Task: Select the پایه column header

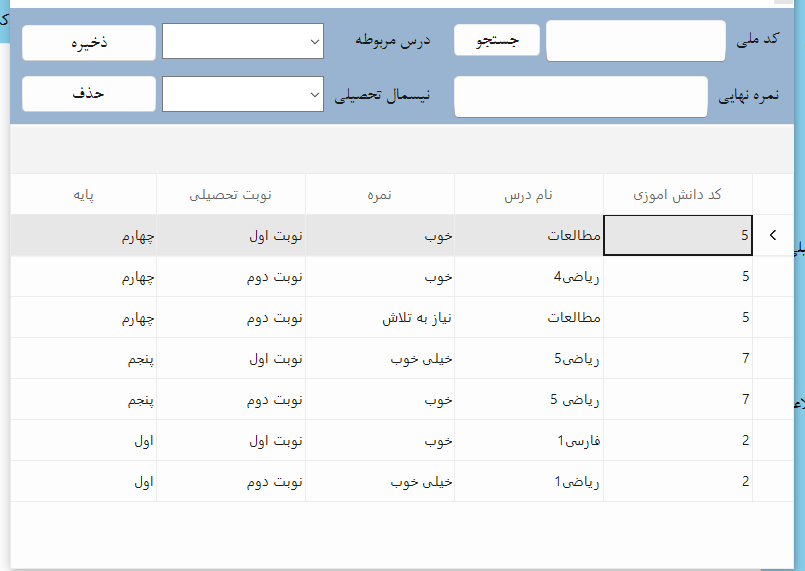Action: (x=84, y=195)
